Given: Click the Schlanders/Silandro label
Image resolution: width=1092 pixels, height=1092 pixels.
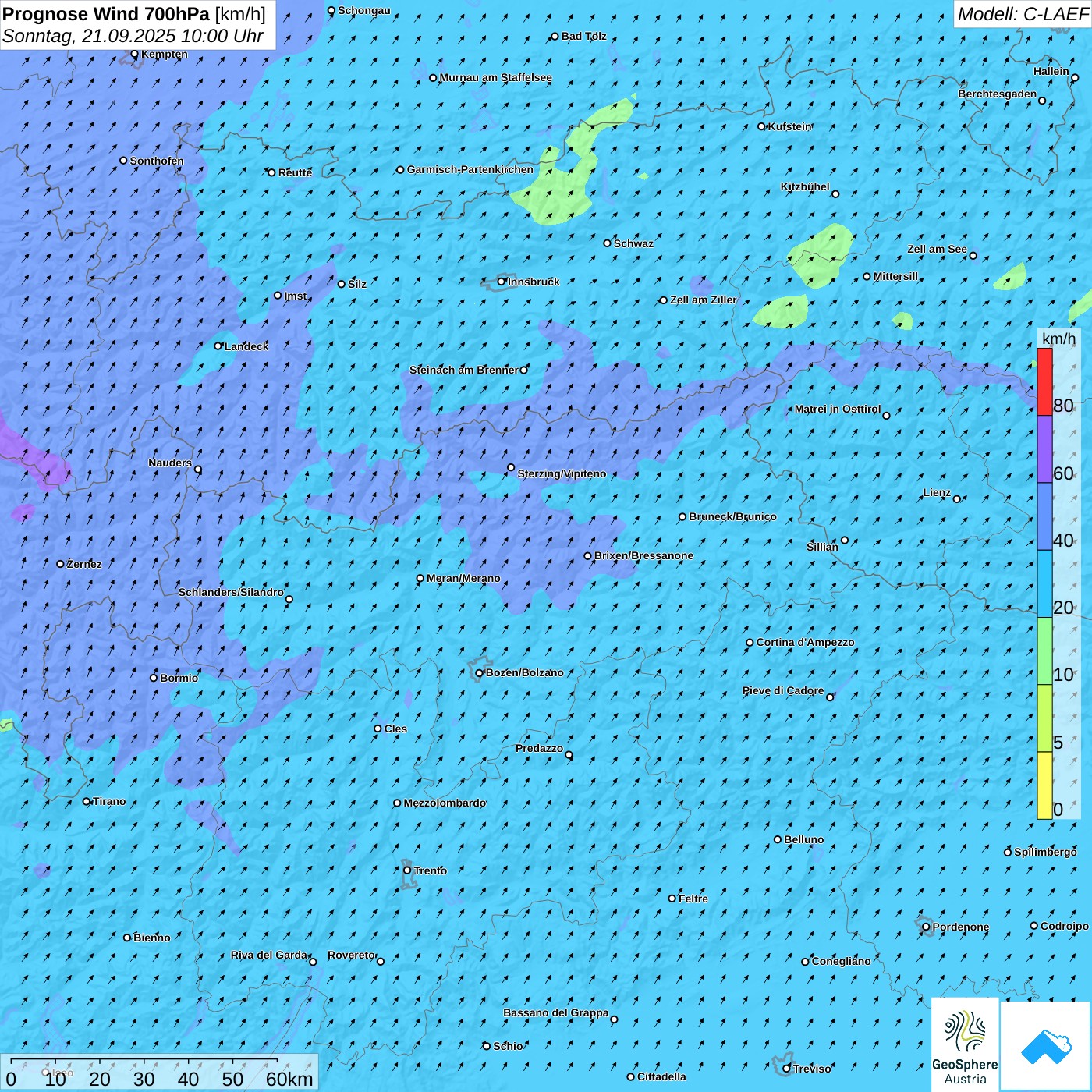Looking at the screenshot, I should coord(231,592).
